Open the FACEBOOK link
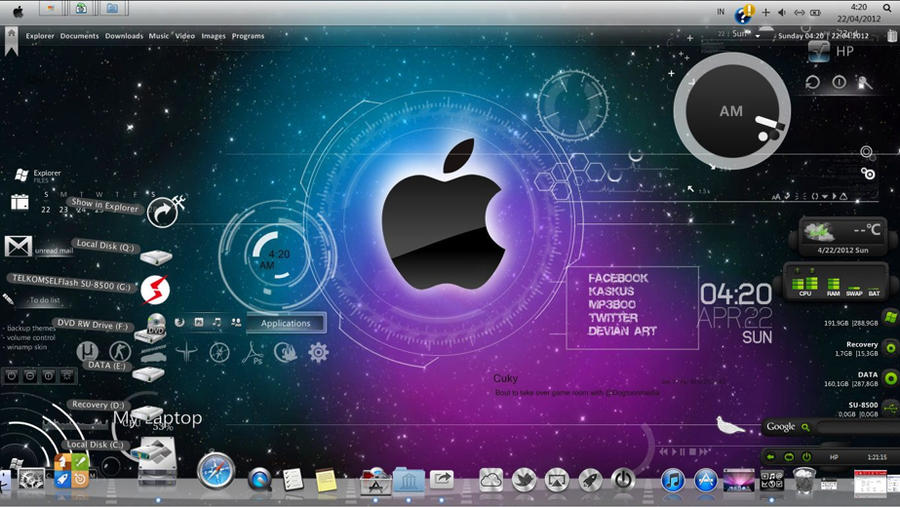900x507 pixels. (618, 278)
